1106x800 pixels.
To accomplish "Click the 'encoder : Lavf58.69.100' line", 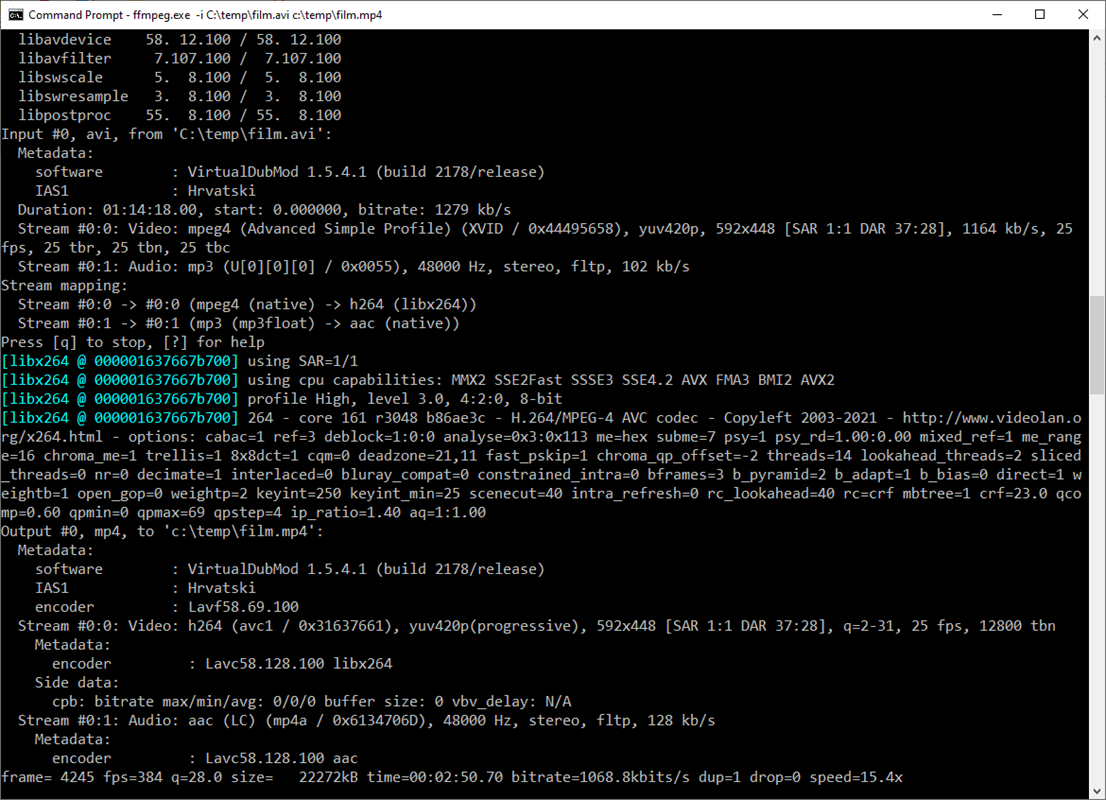I will [167, 607].
